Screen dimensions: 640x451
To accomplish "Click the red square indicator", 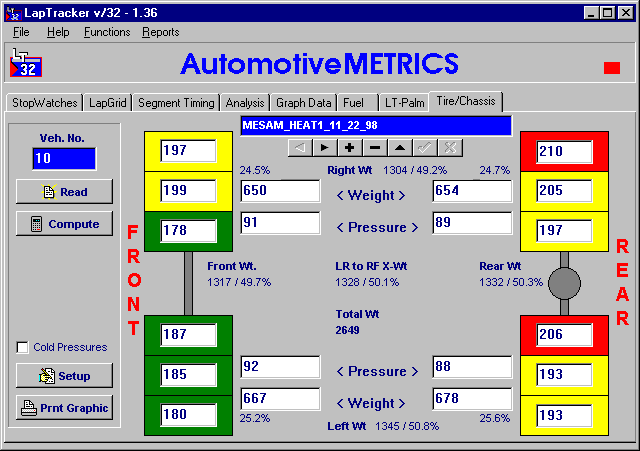I will [x=612, y=68].
